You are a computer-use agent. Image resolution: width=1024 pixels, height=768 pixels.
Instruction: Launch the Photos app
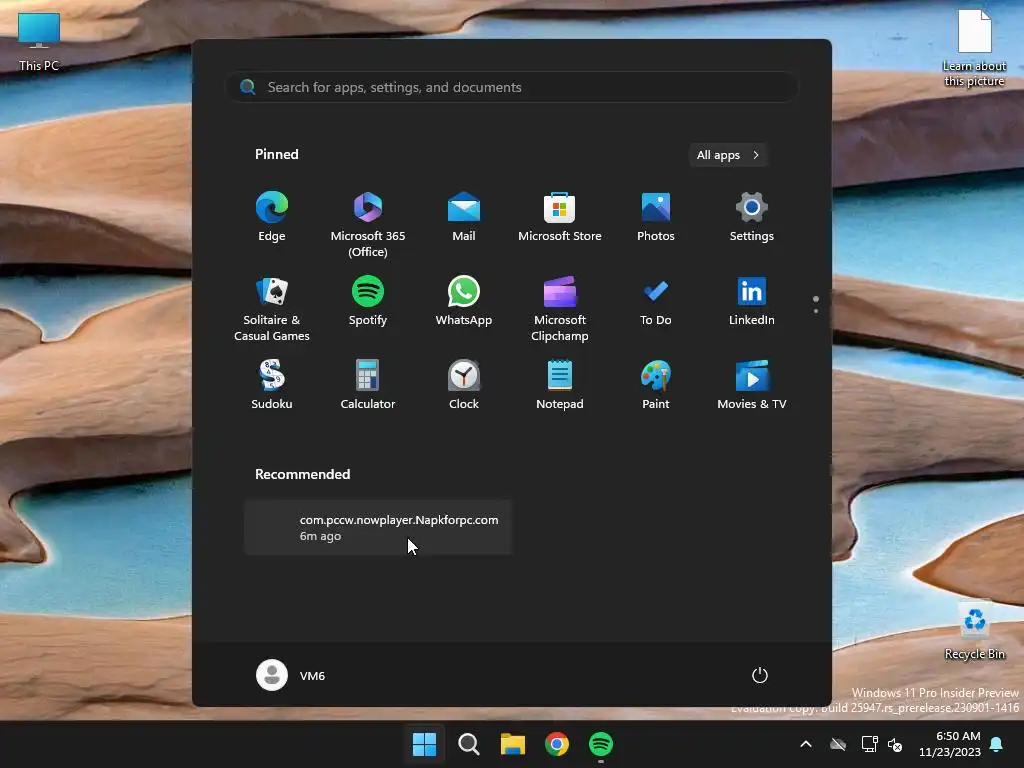(x=656, y=217)
